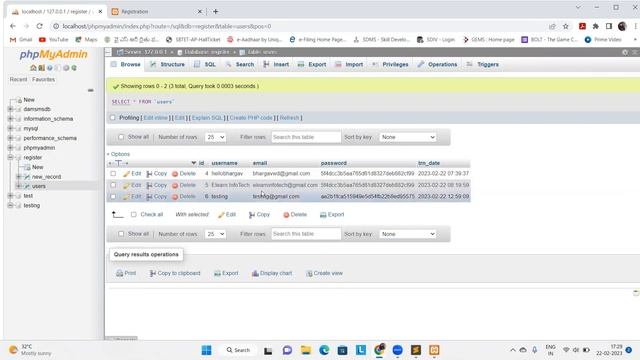Open File Explorer from taskbar
Viewport: 640px width, 360px height.
306,350
